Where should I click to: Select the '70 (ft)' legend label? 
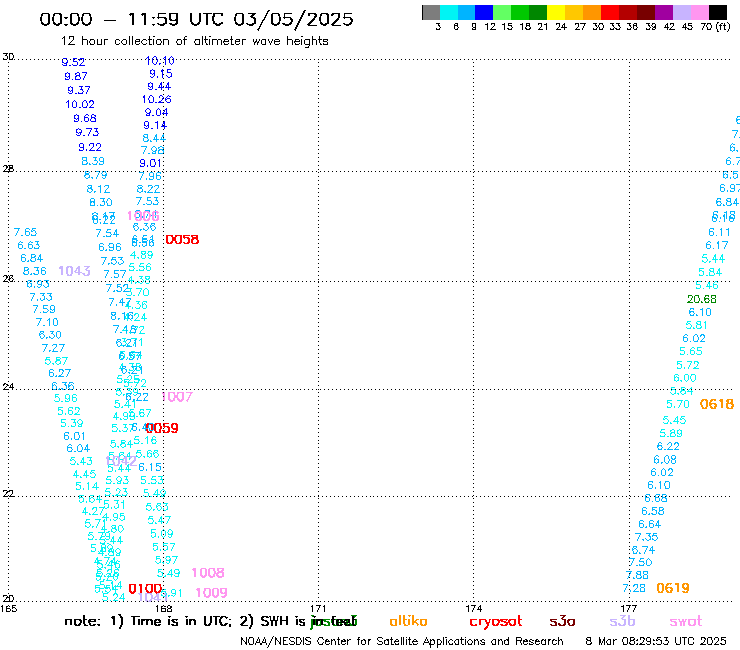(715, 26)
